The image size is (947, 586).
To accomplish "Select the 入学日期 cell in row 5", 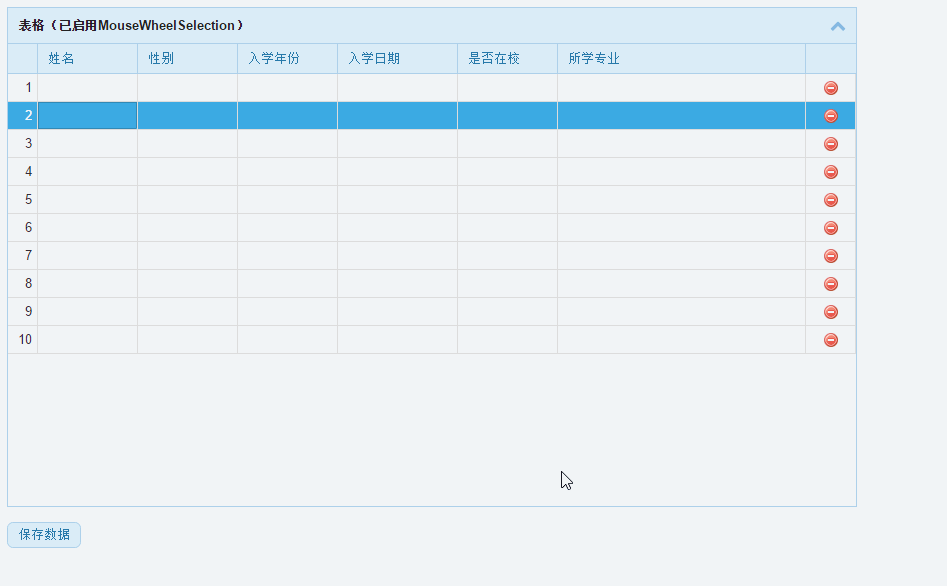I will pos(397,199).
